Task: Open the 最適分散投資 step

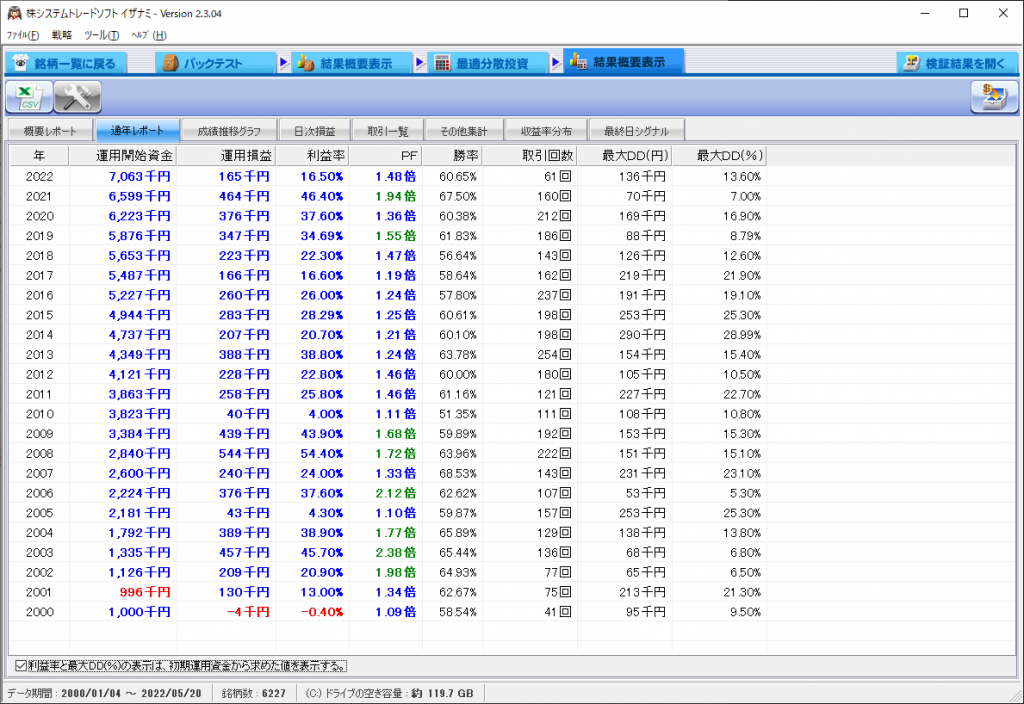Action: point(487,63)
